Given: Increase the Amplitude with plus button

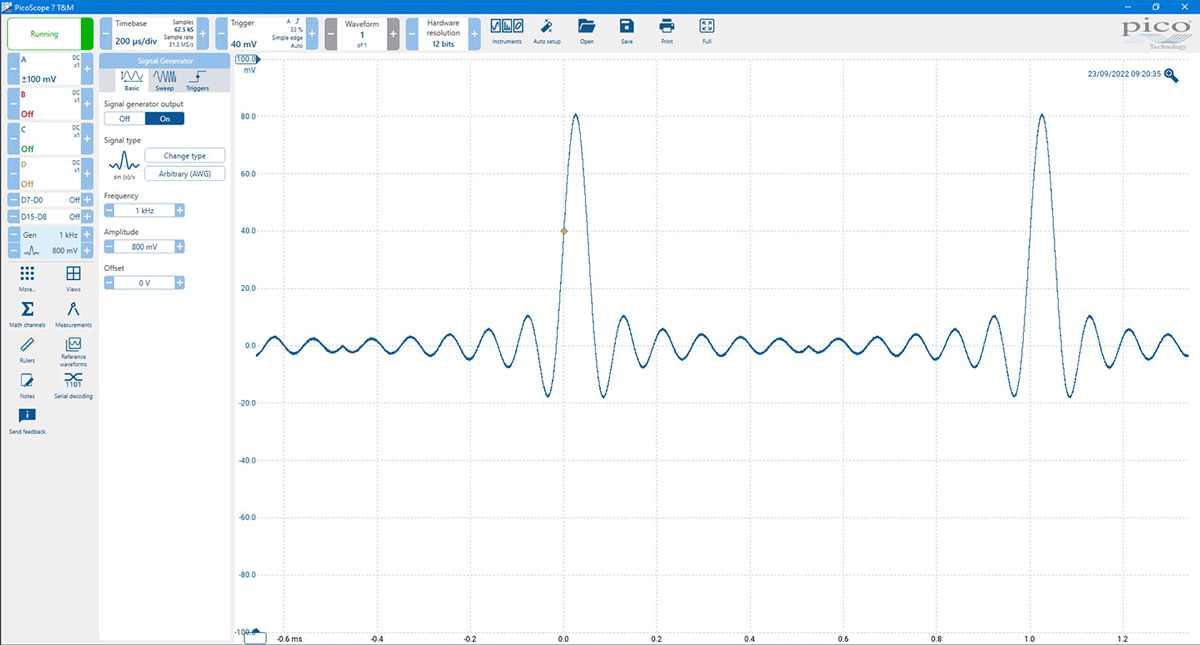Looking at the screenshot, I should tap(180, 246).
